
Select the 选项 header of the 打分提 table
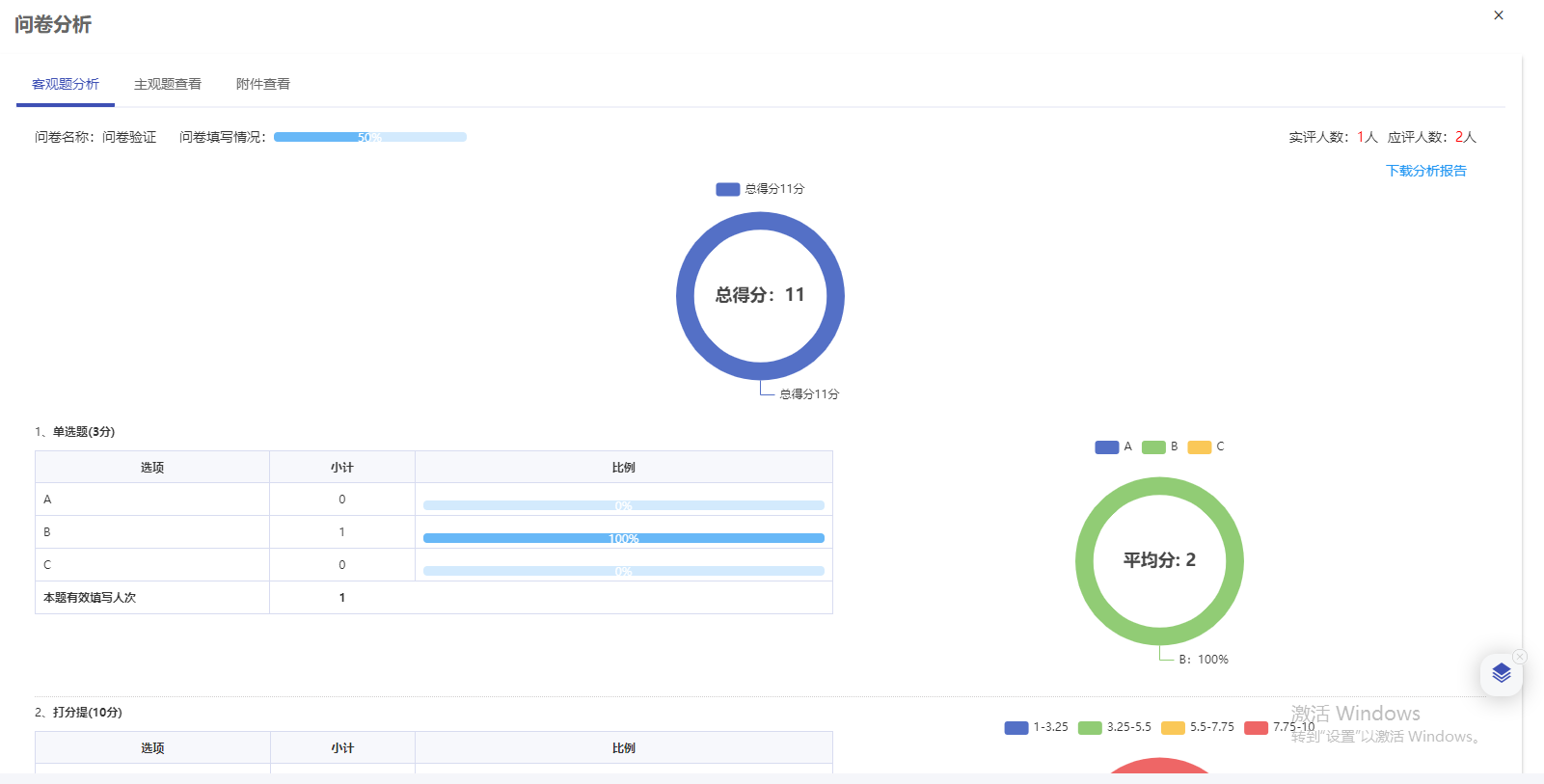pos(152,748)
